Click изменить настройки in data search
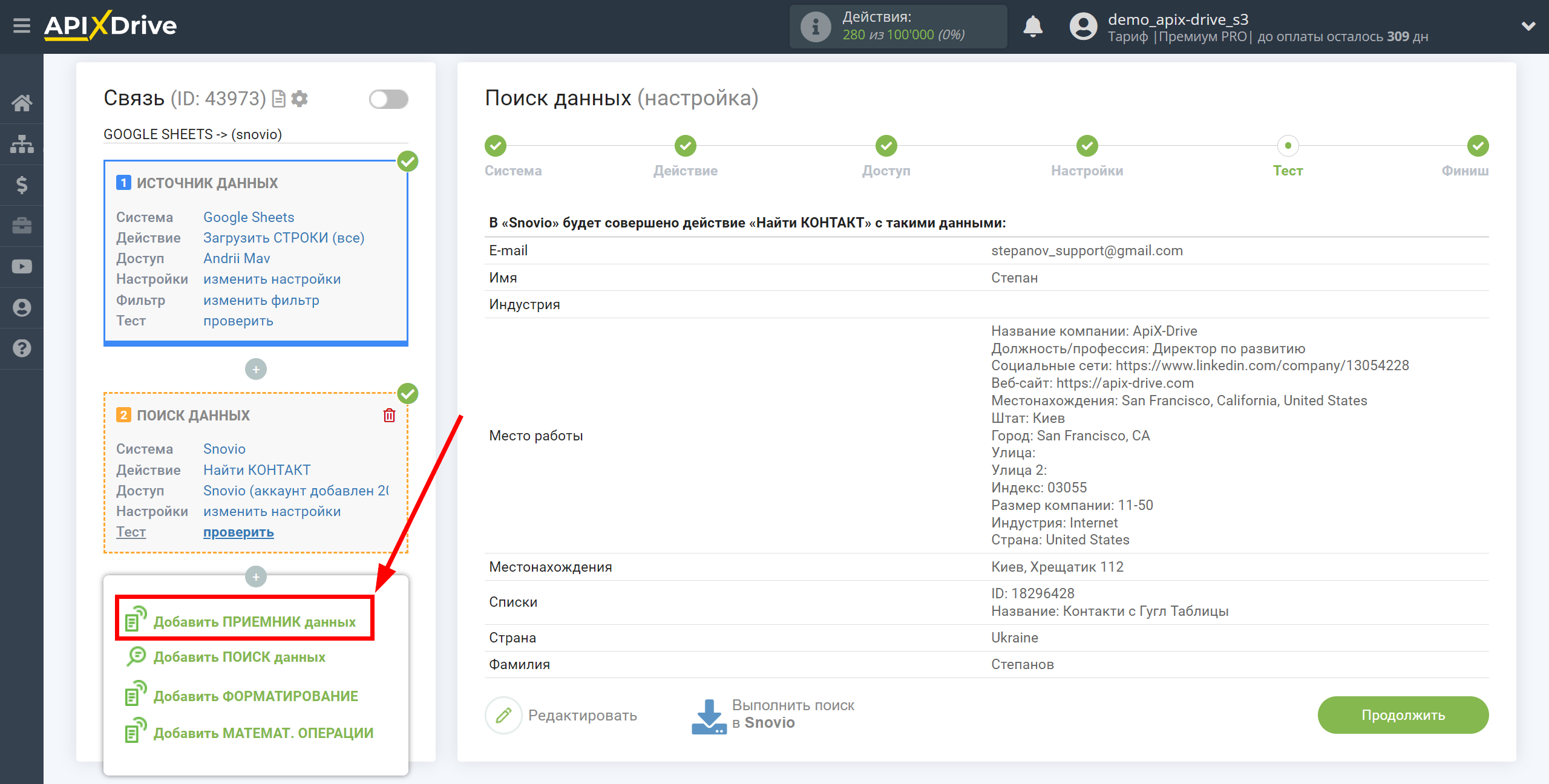This screenshot has height=784, width=1549. (x=272, y=511)
